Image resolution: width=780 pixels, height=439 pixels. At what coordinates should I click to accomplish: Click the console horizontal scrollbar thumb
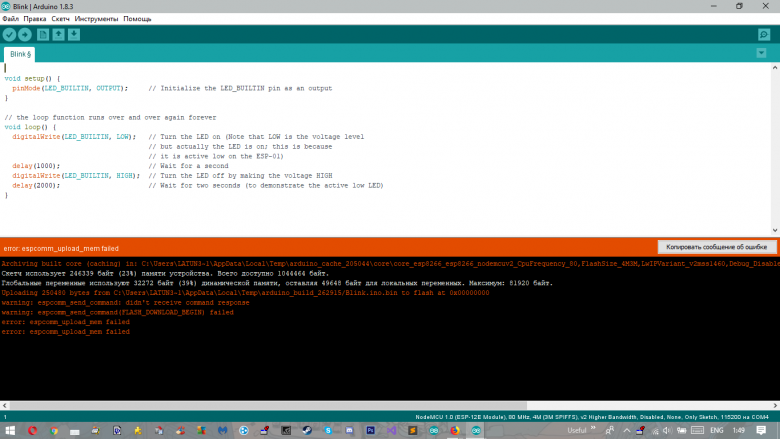268,406
